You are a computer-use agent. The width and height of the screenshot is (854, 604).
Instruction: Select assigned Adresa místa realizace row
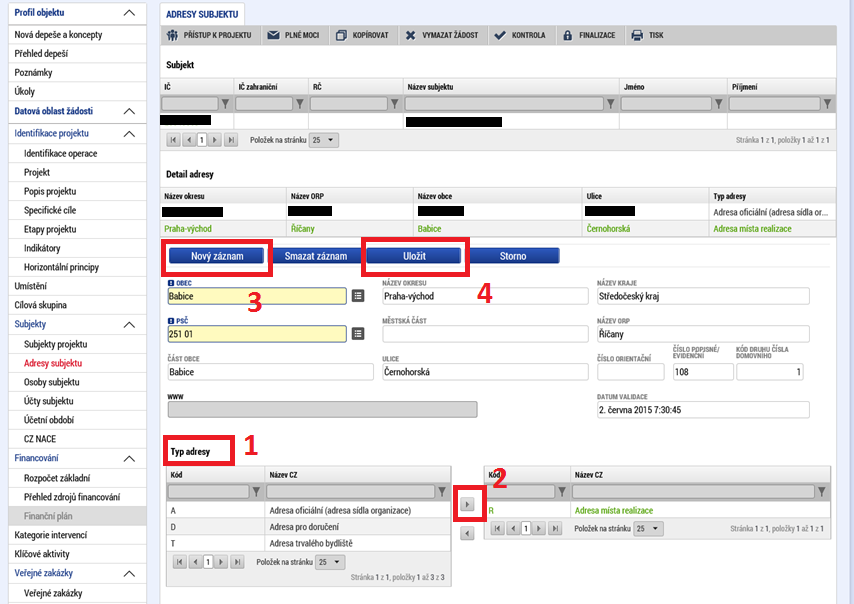(657, 511)
